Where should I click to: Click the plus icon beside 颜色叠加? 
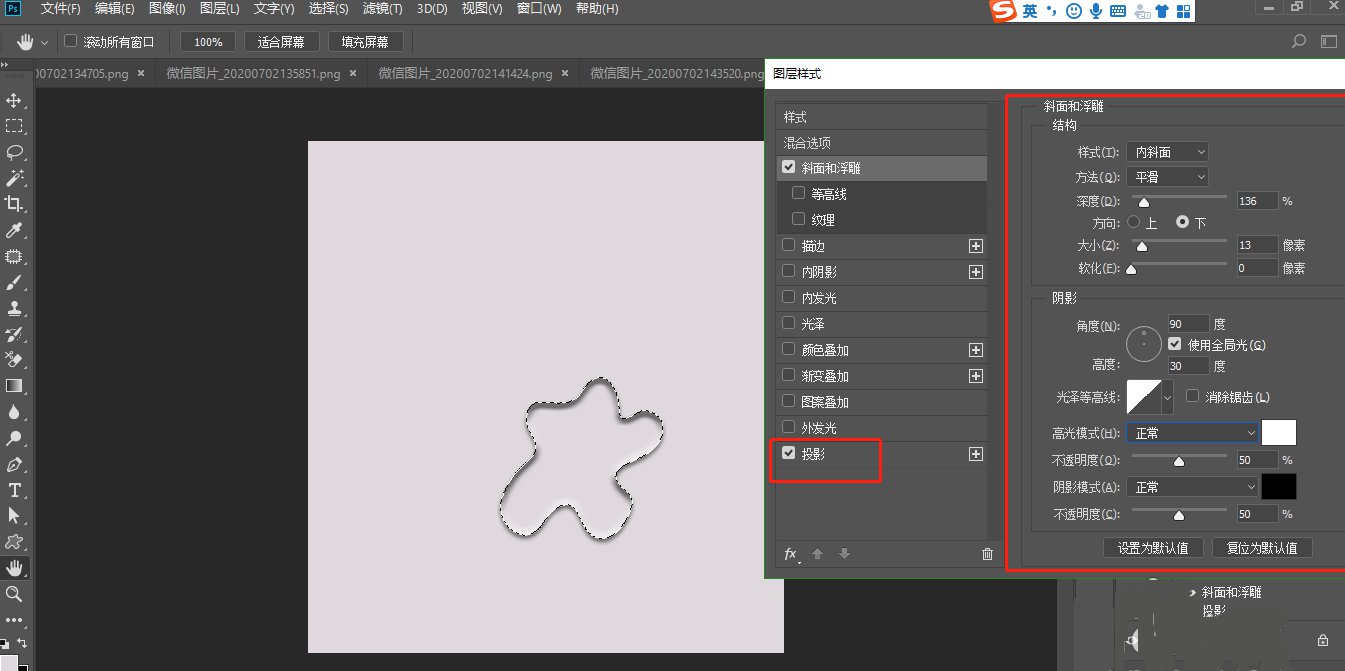[976, 350]
